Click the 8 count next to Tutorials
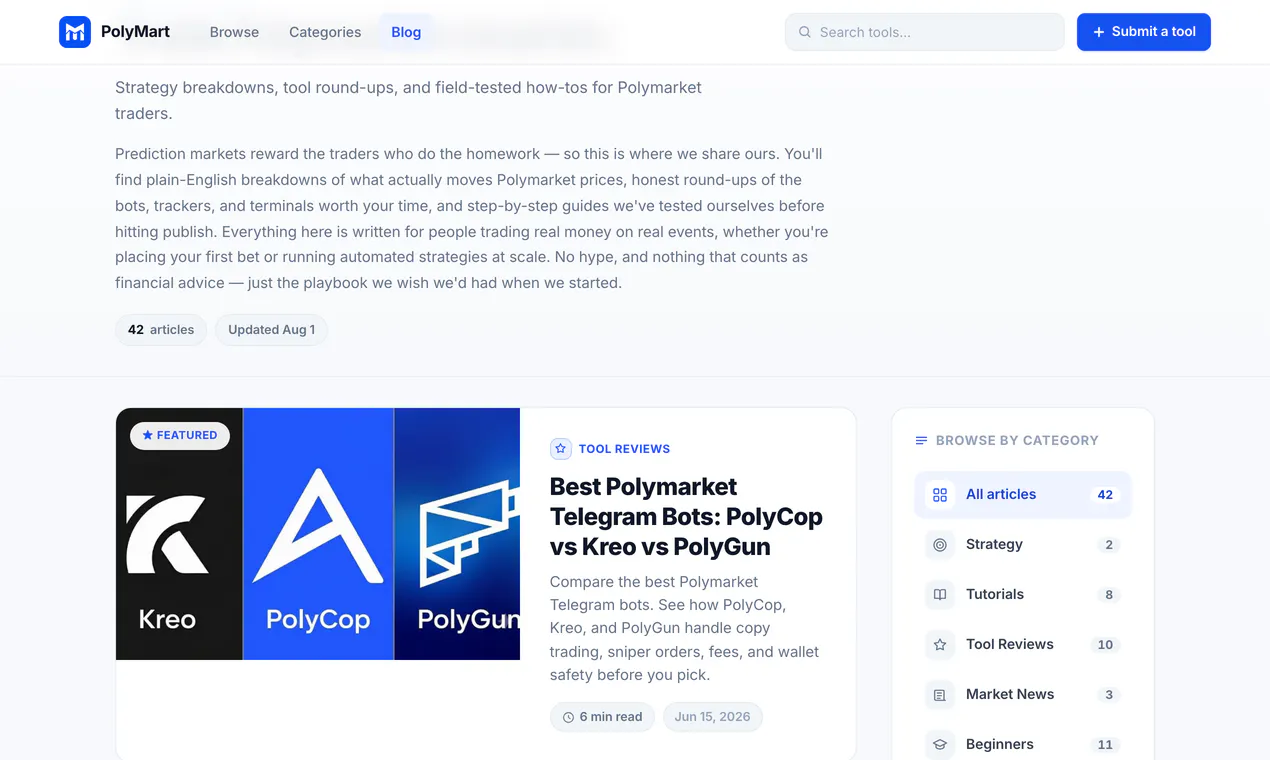Screen dimensions: 1270x760 (1108, 595)
